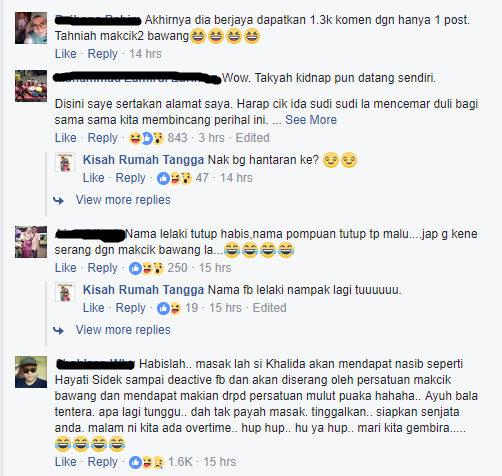
Task: Like the 1.3k komen comment
Action: [x=66, y=54]
